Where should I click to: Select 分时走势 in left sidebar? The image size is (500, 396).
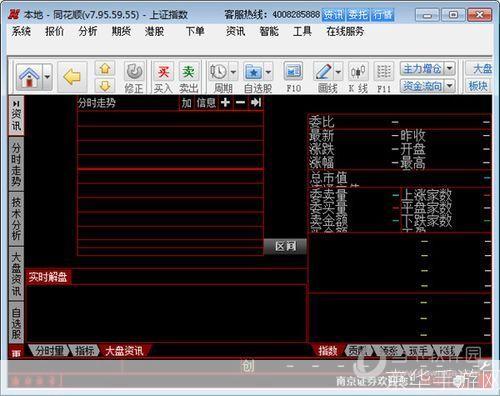pos(16,164)
